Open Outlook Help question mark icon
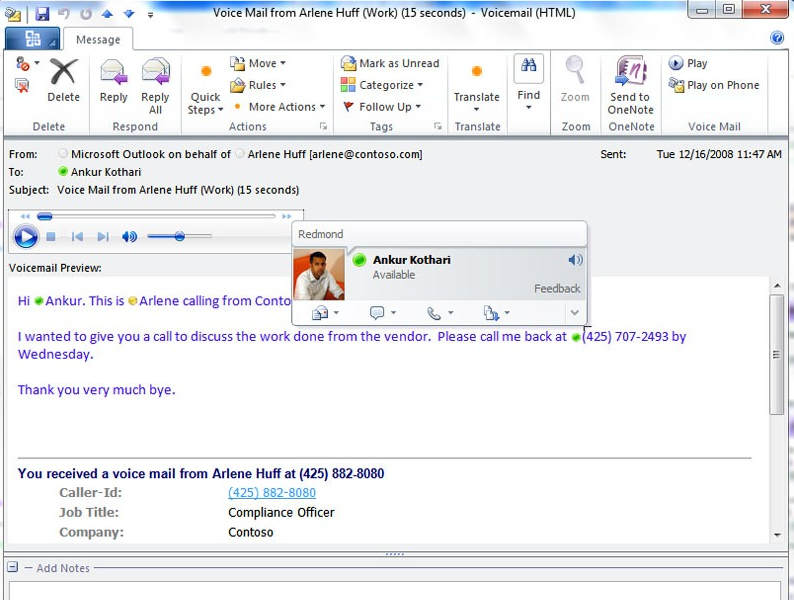This screenshot has height=600, width=794. (x=777, y=38)
